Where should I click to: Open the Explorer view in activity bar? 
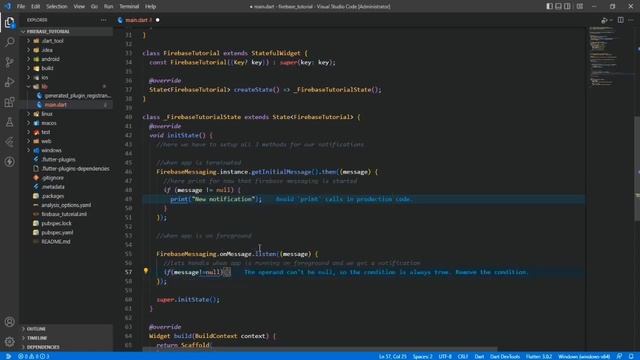pyautogui.click(x=9, y=22)
